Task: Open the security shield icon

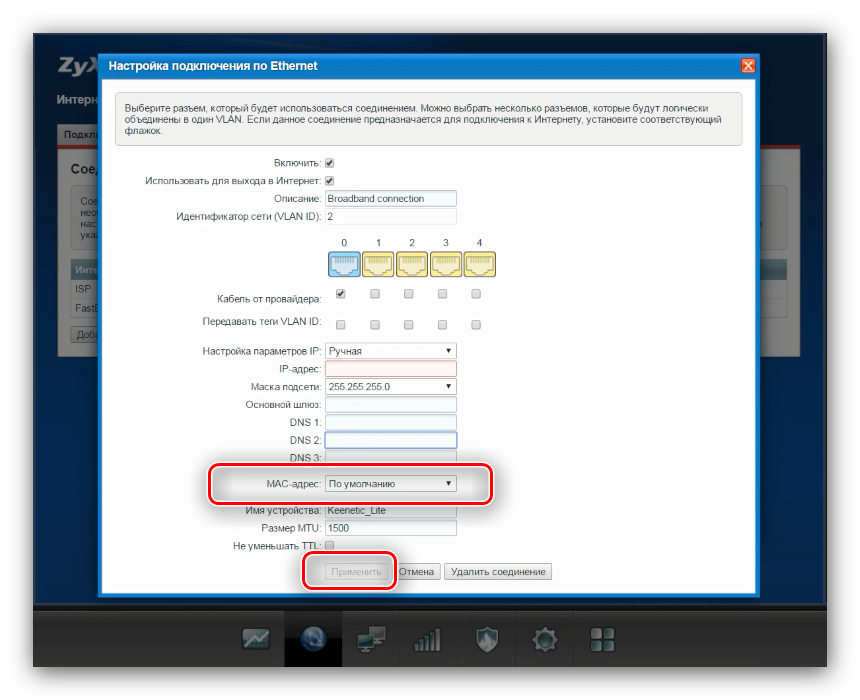Action: (x=486, y=639)
